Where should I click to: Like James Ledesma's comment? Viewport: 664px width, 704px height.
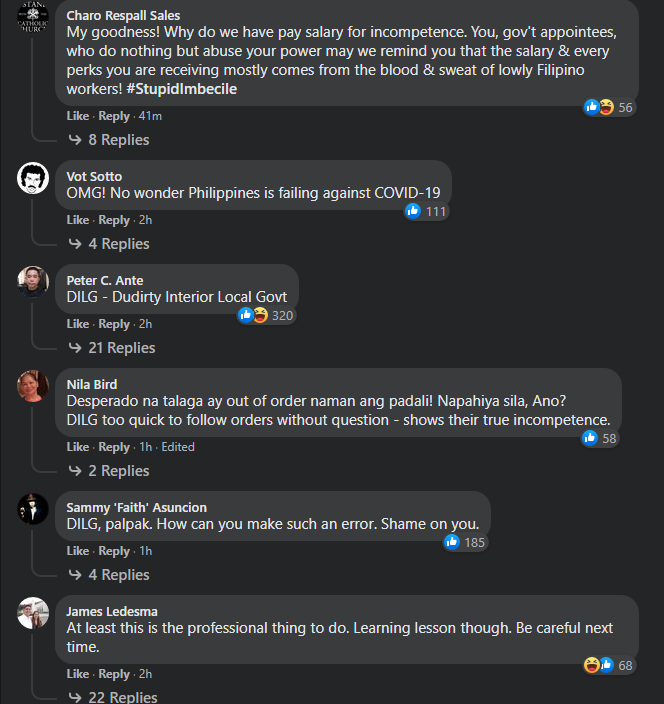(x=78, y=674)
